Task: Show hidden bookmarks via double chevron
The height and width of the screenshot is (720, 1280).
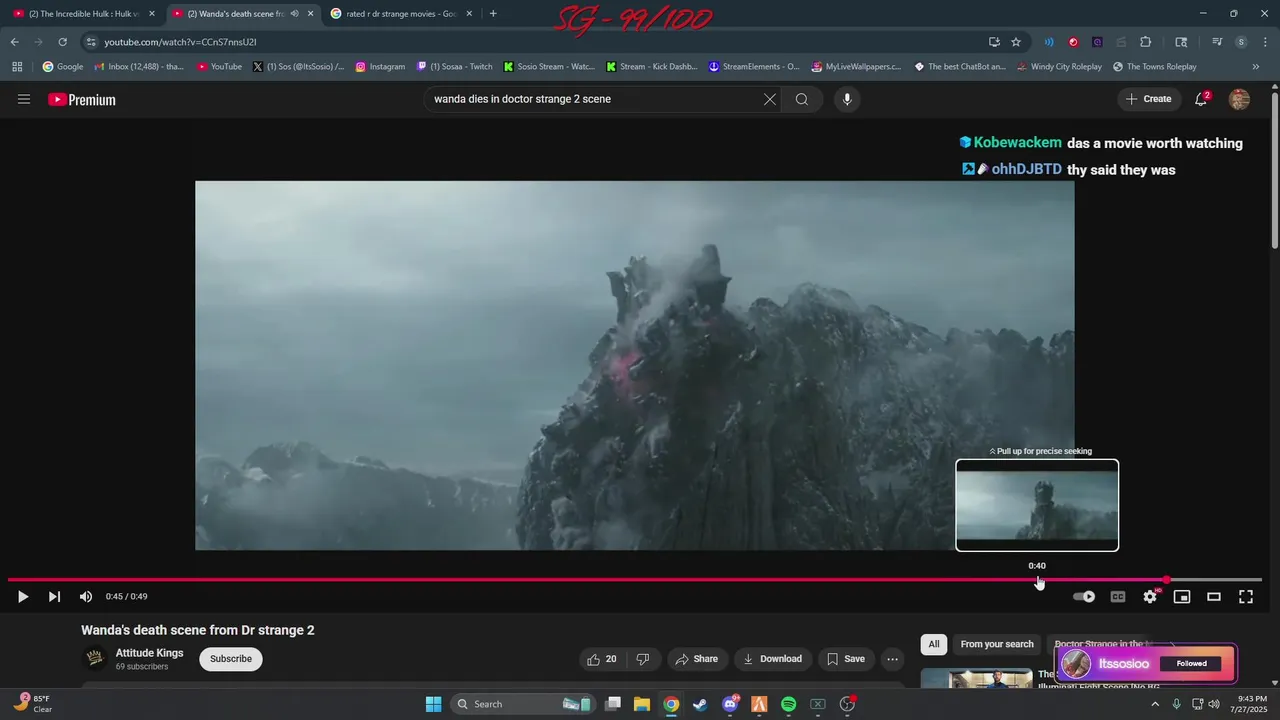Action: tap(1256, 67)
